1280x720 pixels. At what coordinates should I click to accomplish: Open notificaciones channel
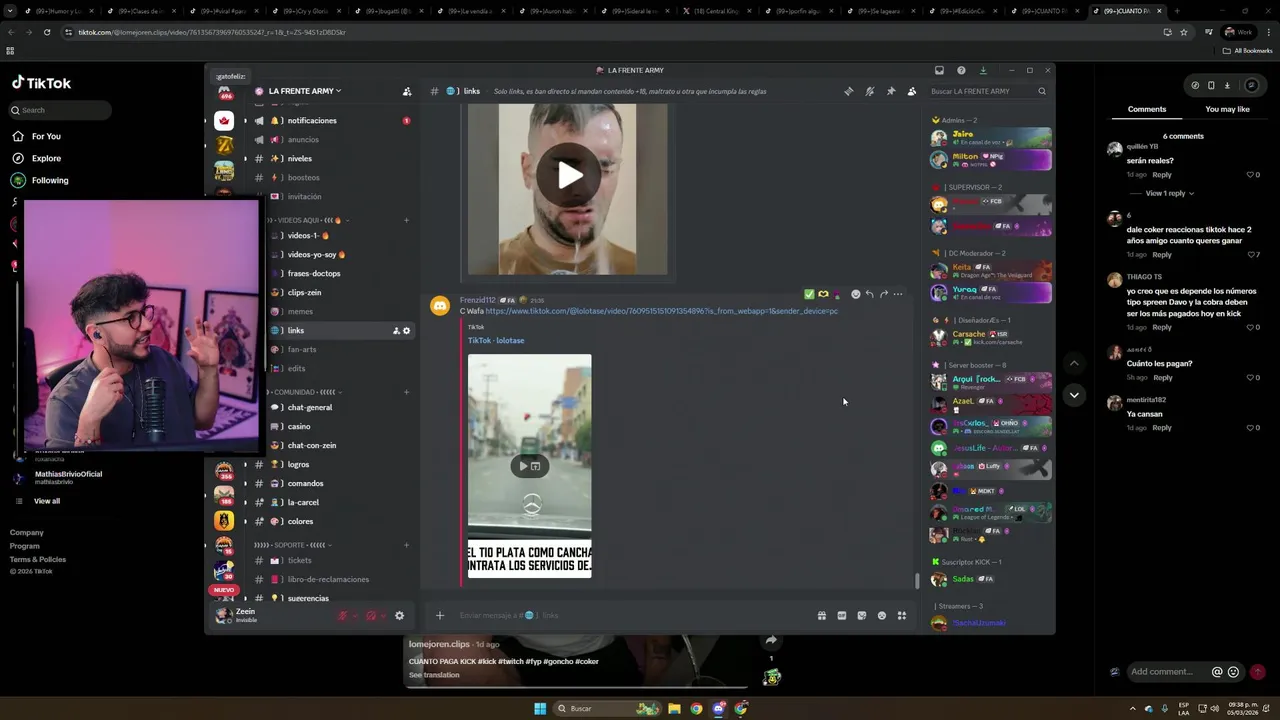(312, 120)
